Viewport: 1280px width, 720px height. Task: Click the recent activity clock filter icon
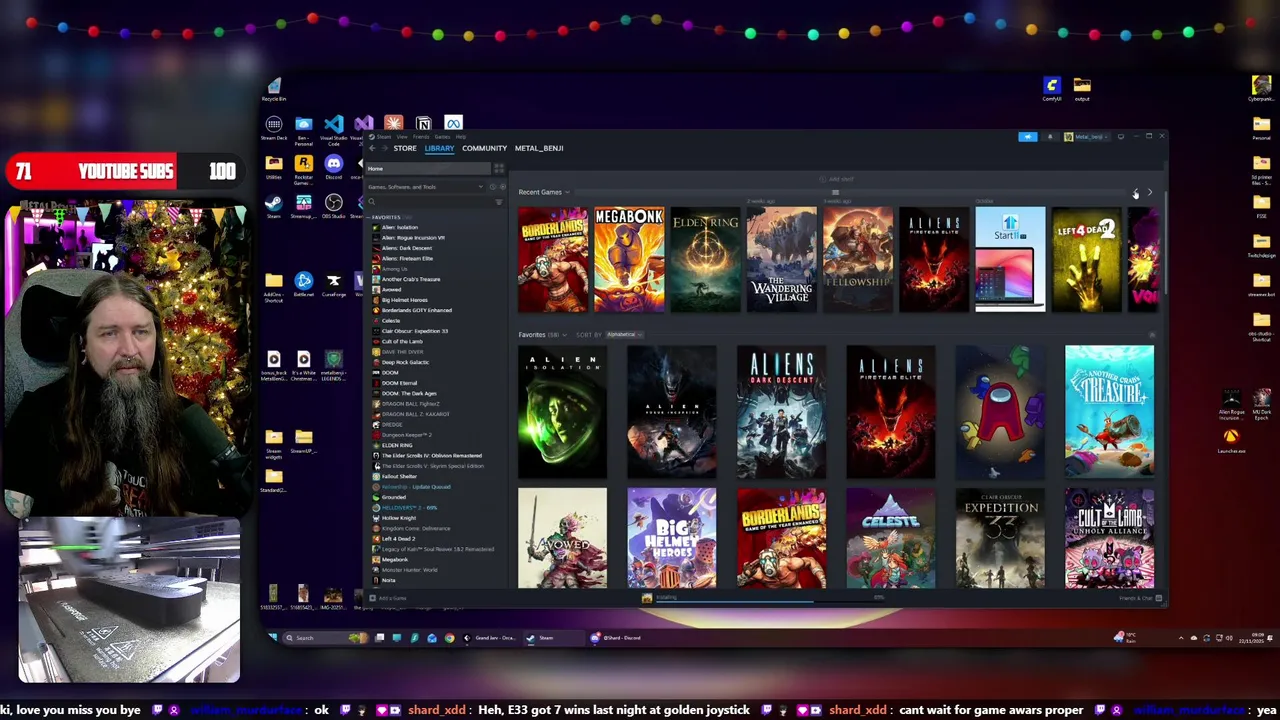click(492, 187)
